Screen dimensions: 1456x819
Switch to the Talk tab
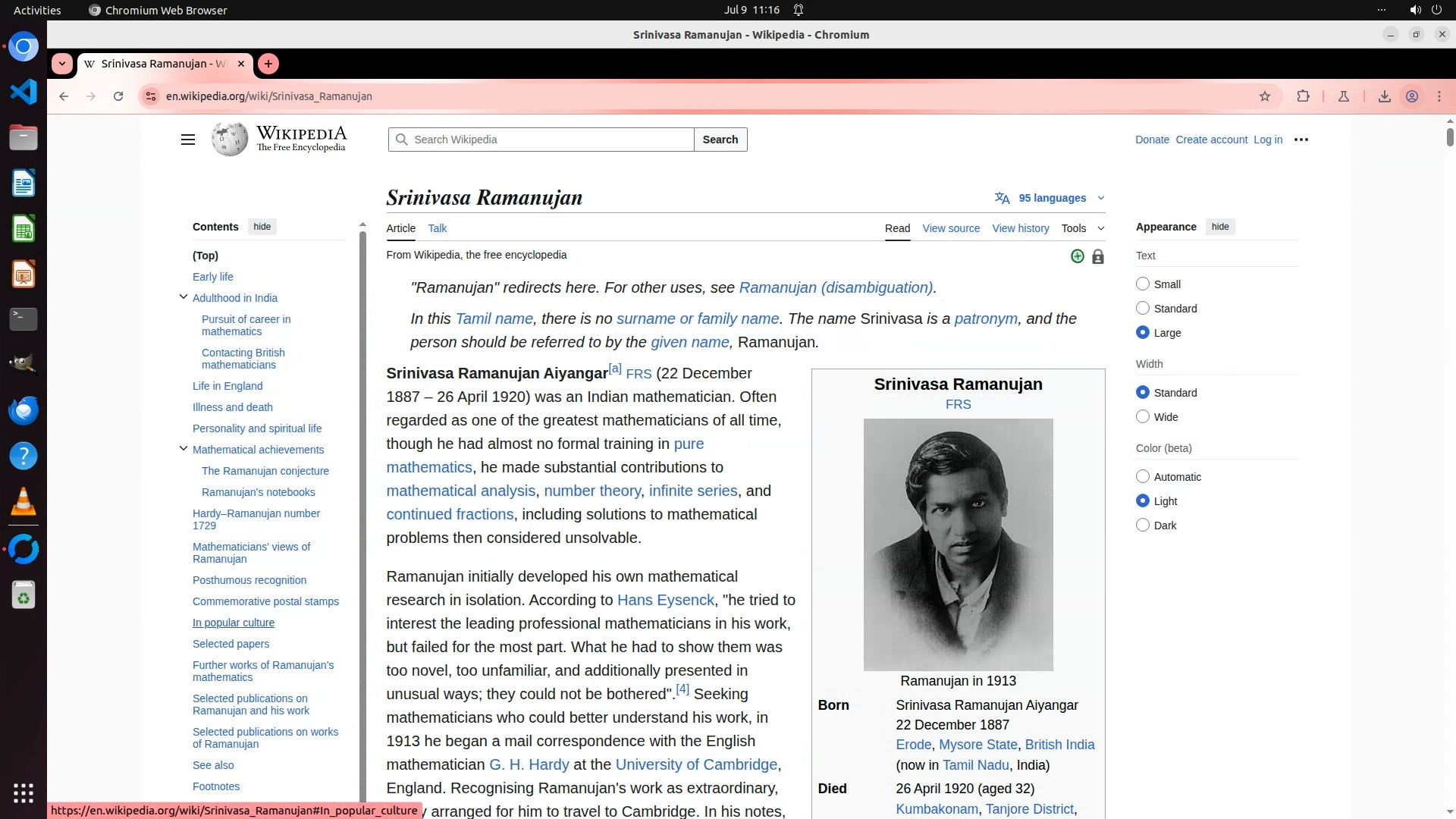[437, 228]
